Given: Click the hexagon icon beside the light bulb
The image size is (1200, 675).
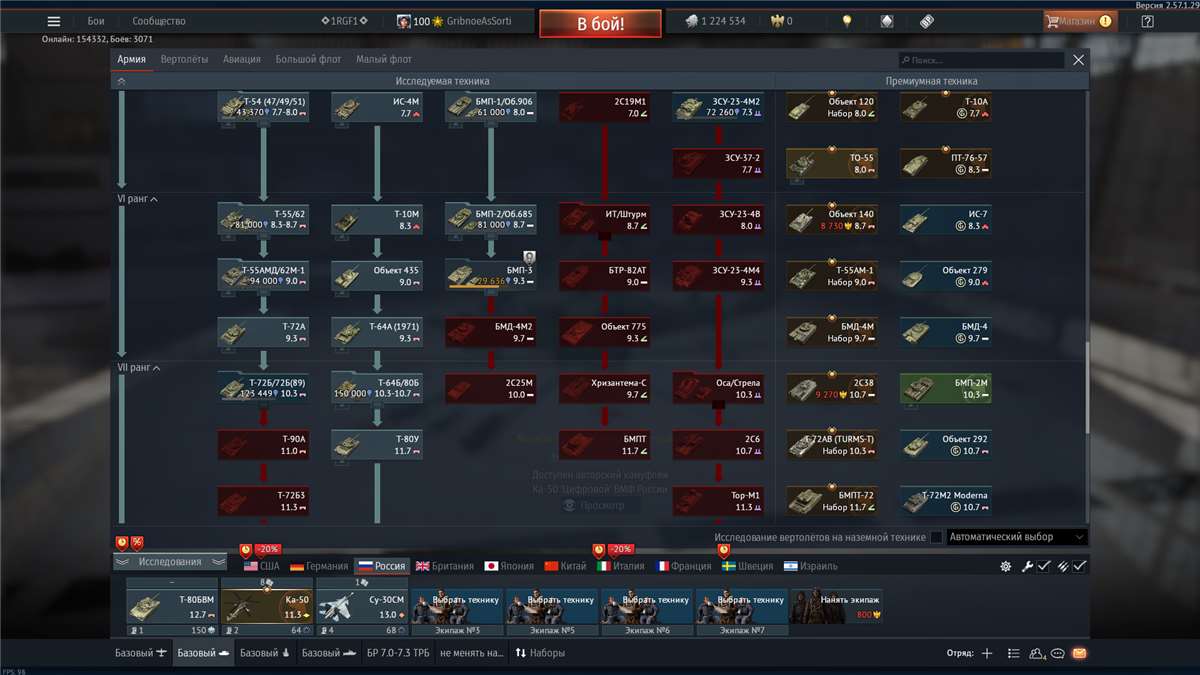Looking at the screenshot, I should tap(887, 21).
